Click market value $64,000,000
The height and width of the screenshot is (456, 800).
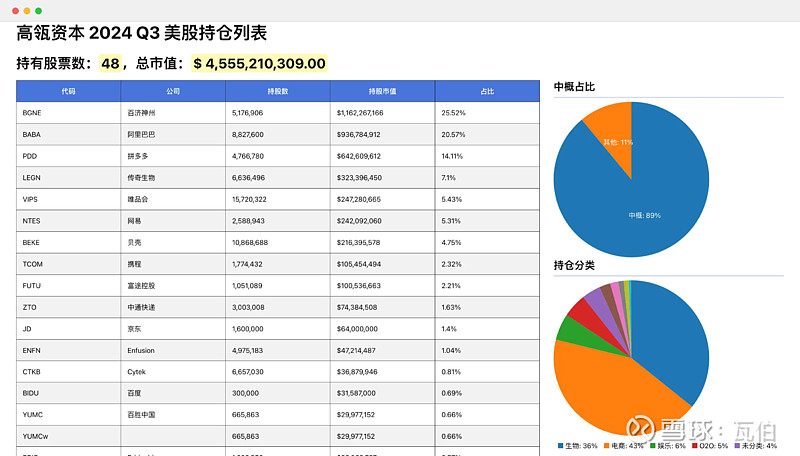point(357,329)
